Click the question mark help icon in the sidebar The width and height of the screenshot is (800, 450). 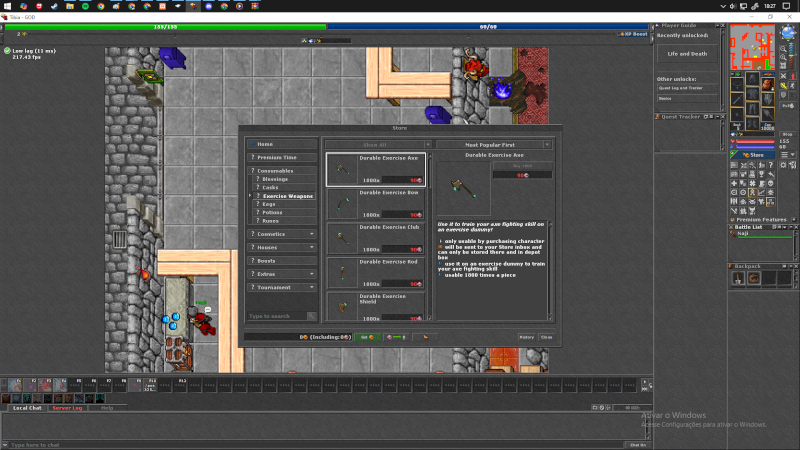click(x=771, y=165)
